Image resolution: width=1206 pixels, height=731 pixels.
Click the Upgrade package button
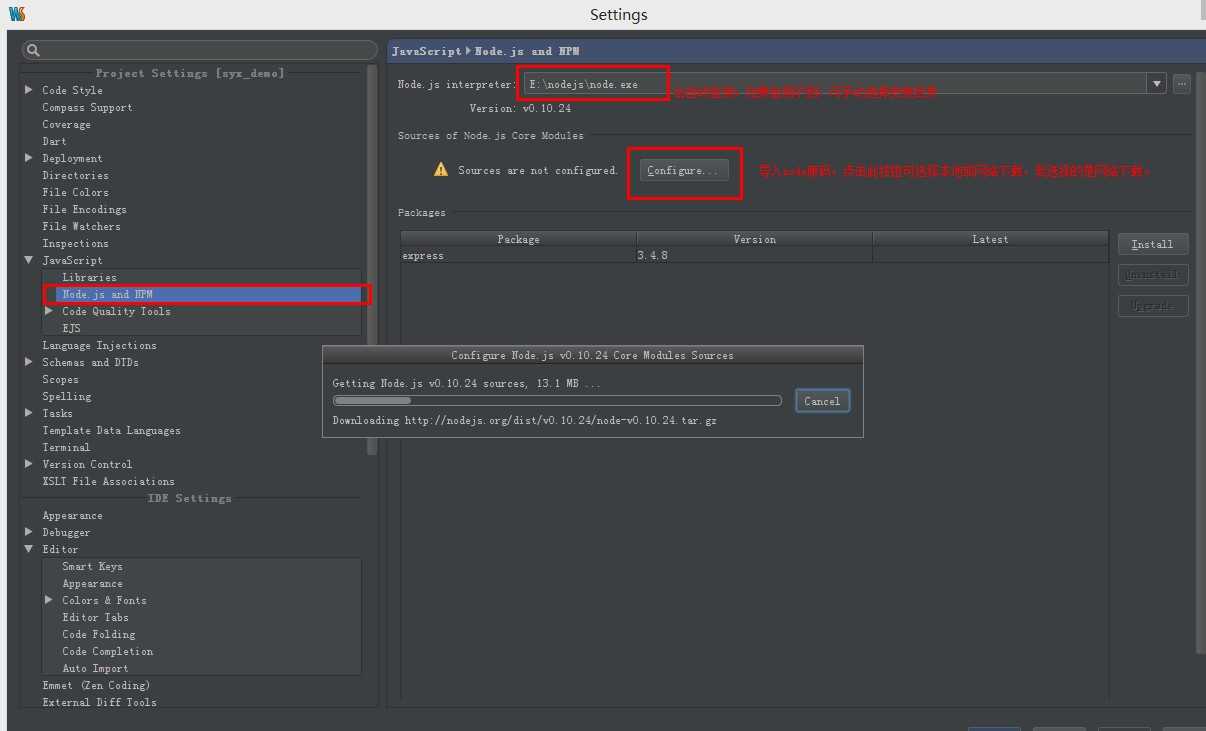tap(1152, 305)
